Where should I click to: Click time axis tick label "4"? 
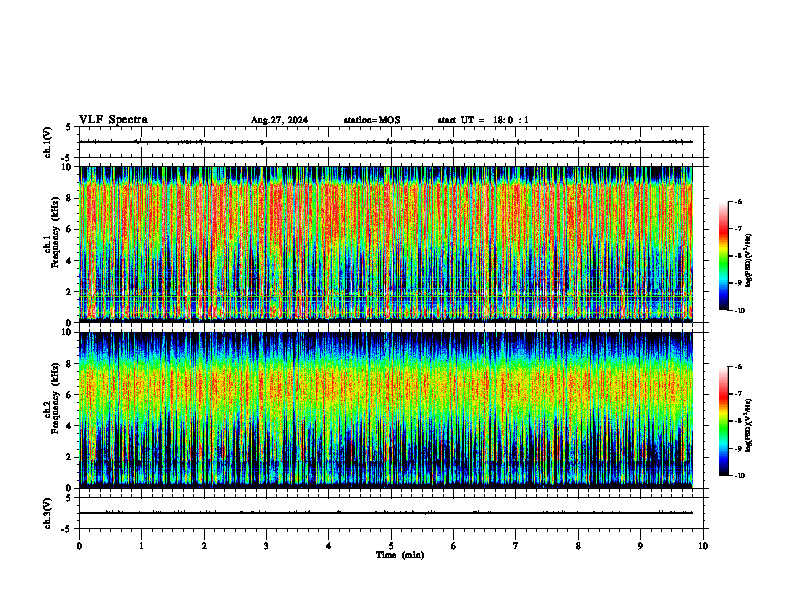[329, 546]
